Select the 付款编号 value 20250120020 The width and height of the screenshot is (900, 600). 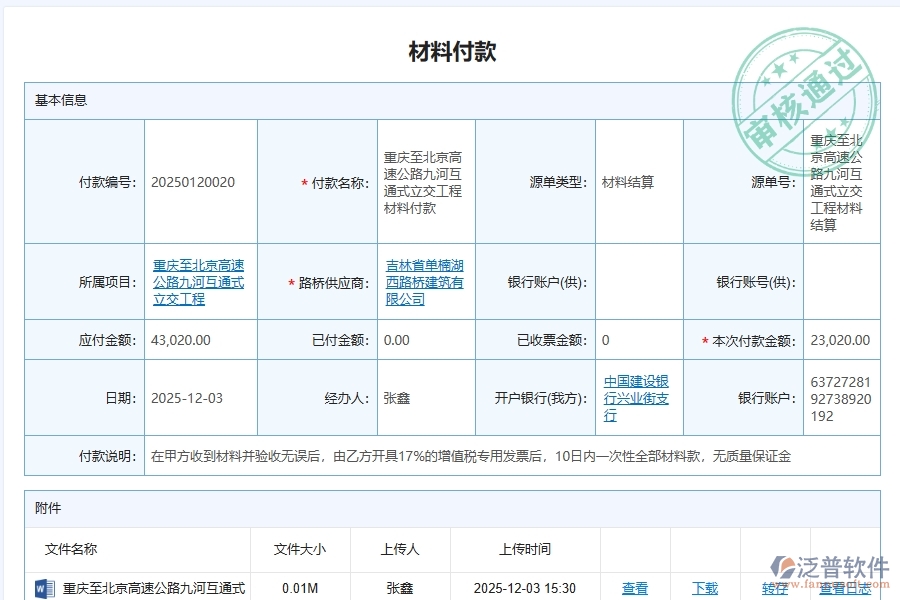tap(196, 182)
